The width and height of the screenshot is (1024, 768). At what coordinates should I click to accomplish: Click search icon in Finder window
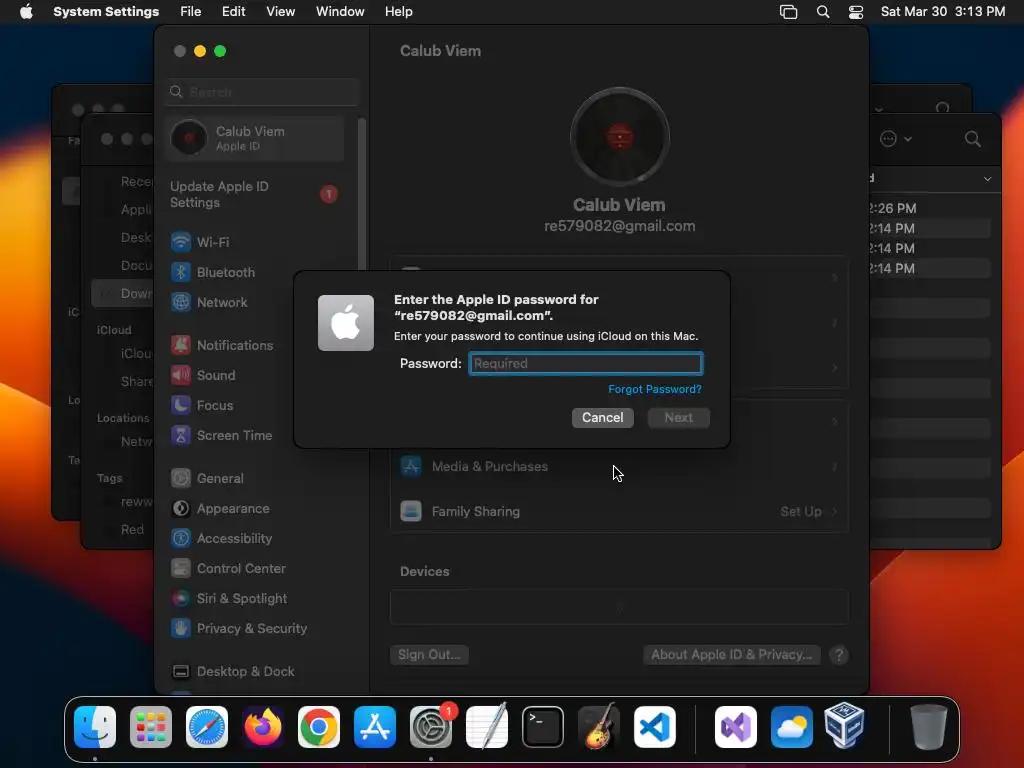972,138
